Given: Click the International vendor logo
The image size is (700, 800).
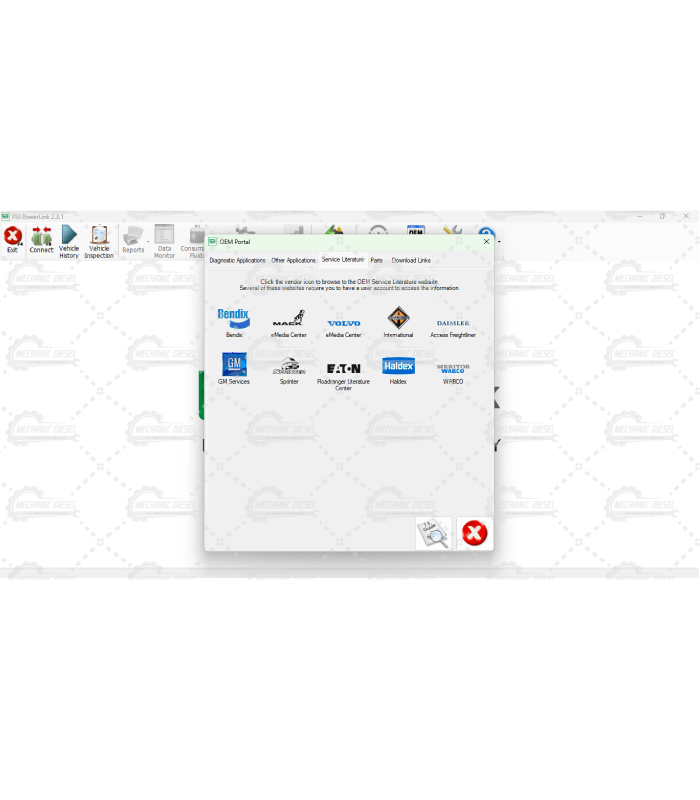Looking at the screenshot, I should click(x=398, y=319).
